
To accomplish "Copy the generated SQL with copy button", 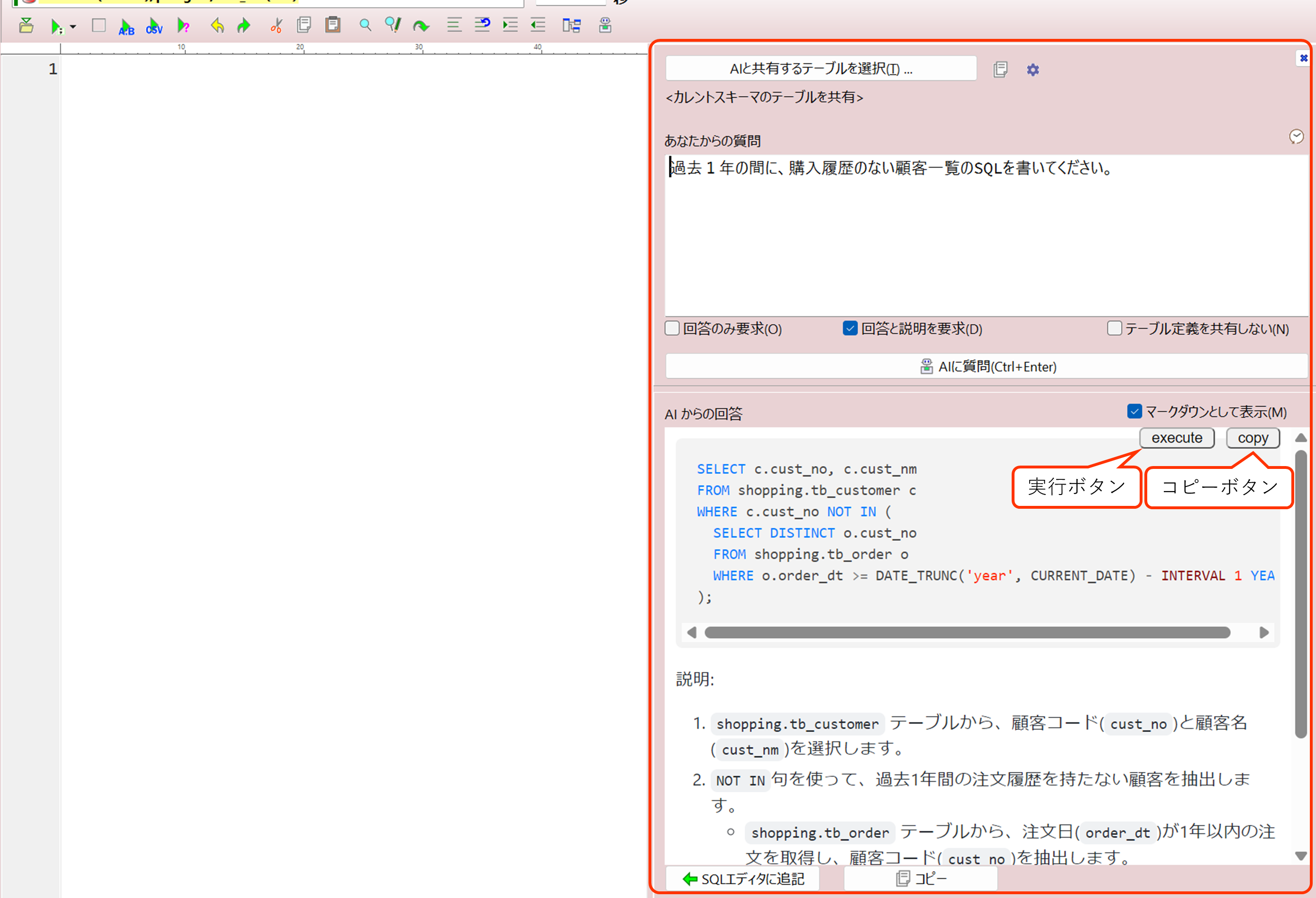I will pos(1252,437).
